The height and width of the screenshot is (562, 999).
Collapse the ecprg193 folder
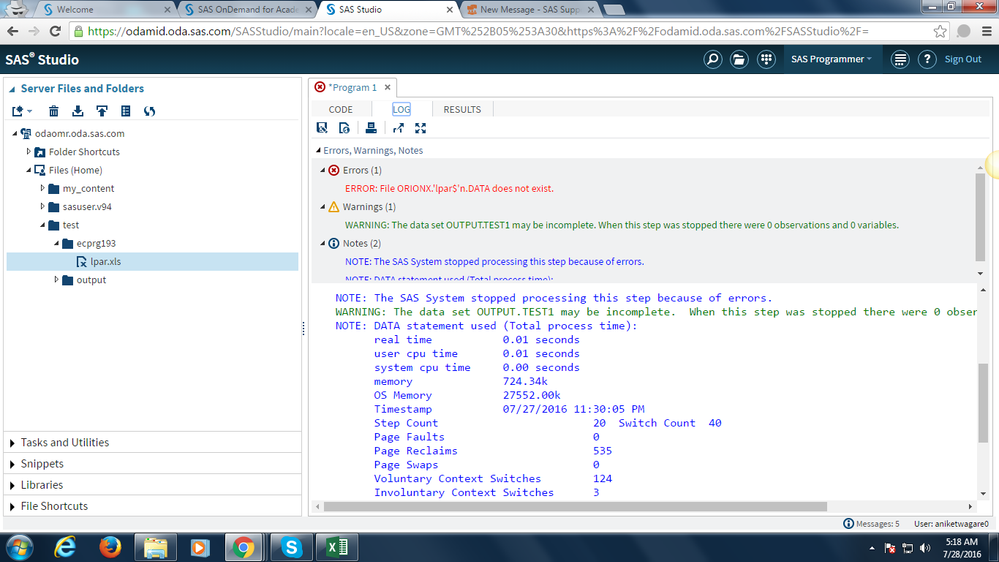pyautogui.click(x=57, y=243)
